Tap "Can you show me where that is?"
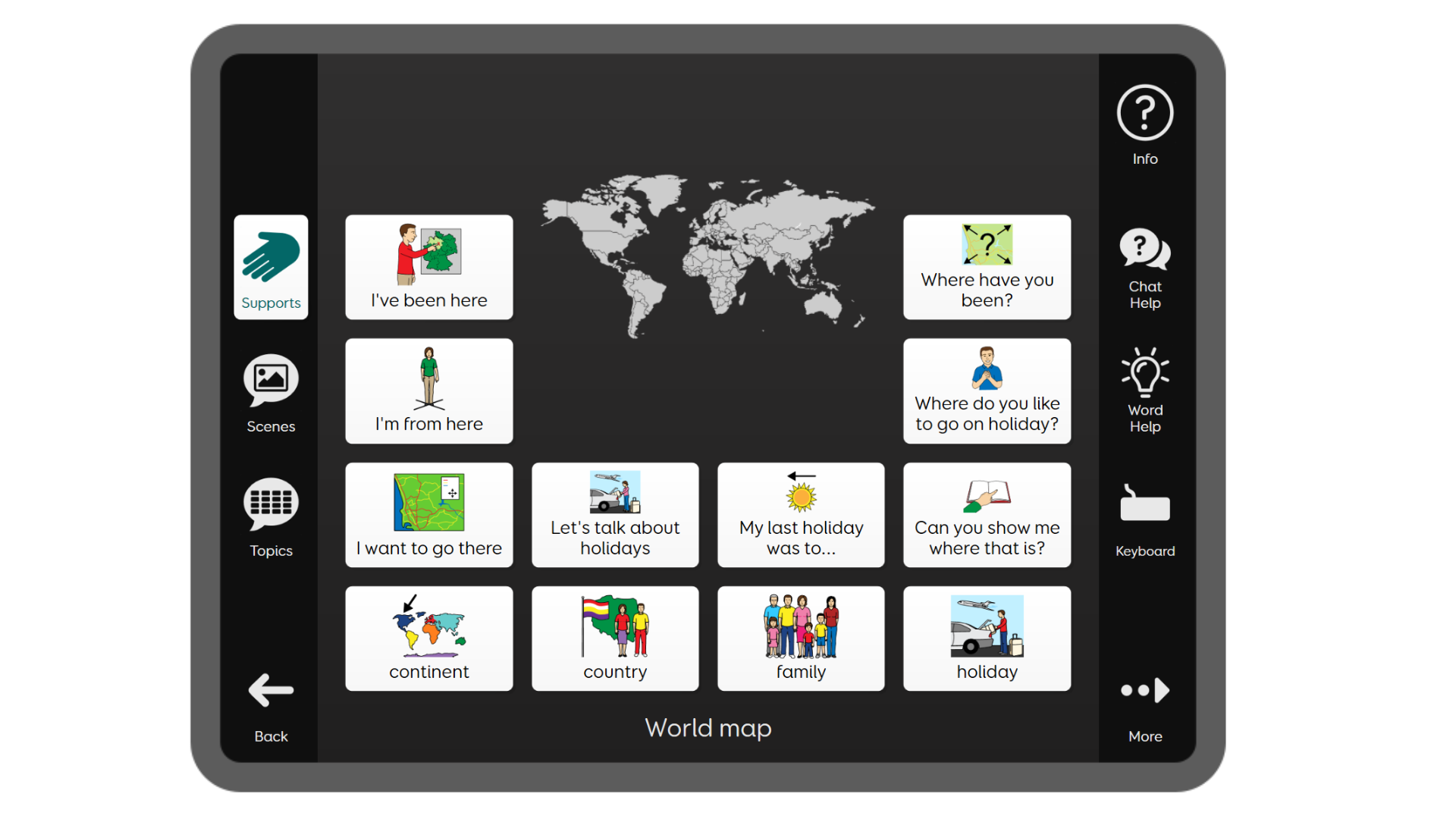 point(987,515)
